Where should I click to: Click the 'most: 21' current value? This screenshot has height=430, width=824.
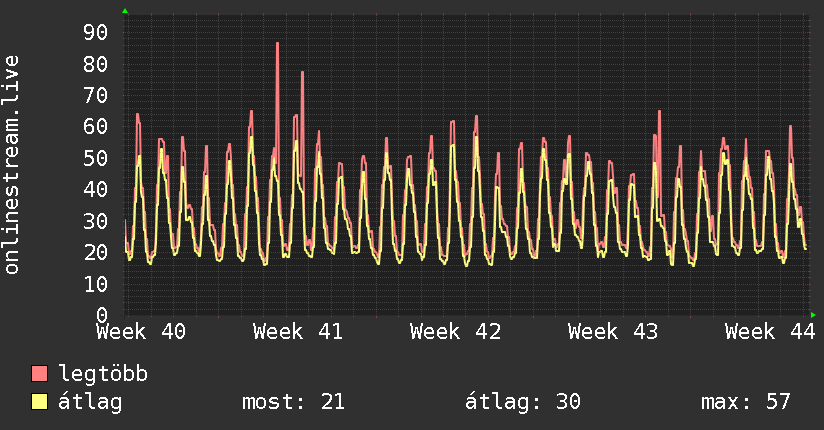tap(293, 402)
